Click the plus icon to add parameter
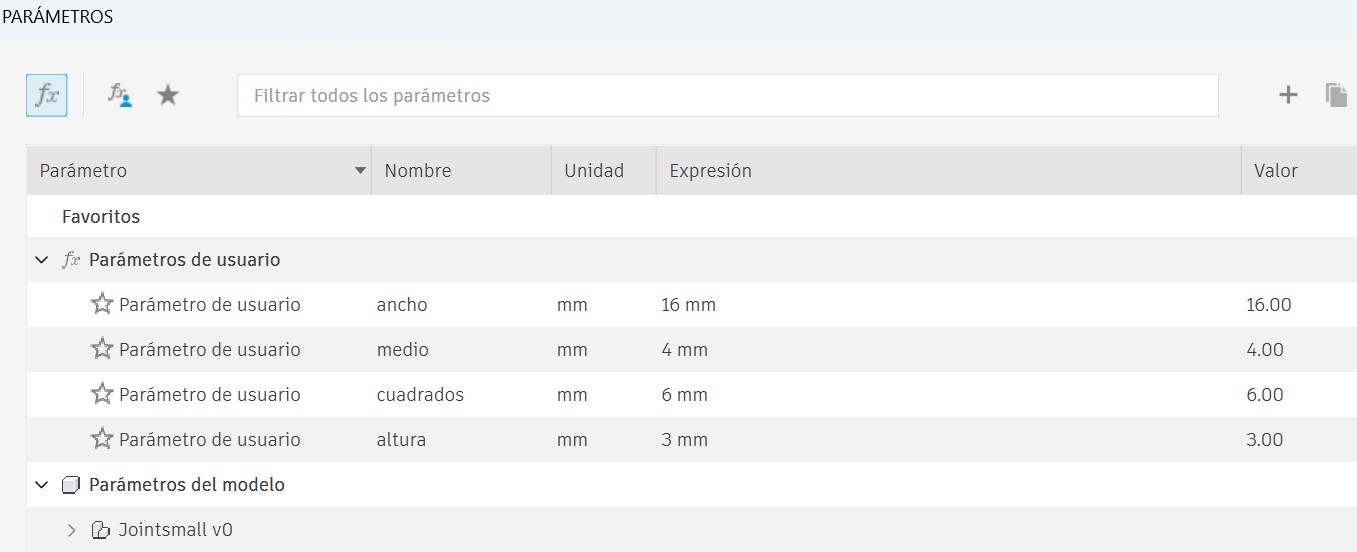The image size is (1357, 552). pyautogui.click(x=1288, y=95)
